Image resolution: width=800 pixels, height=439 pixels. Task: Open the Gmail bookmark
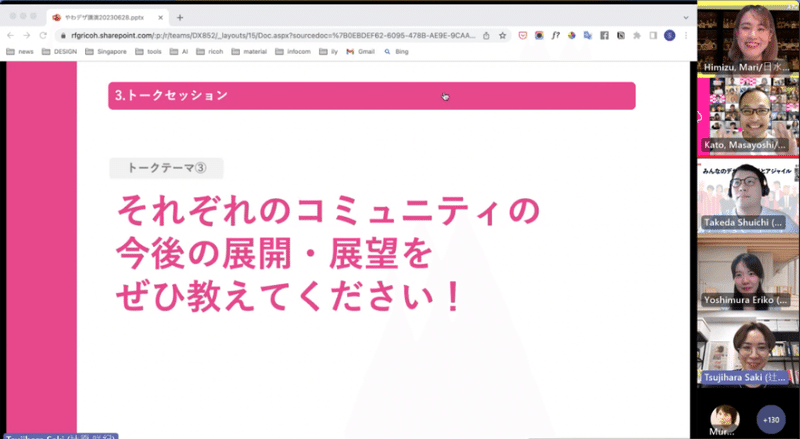click(x=360, y=52)
